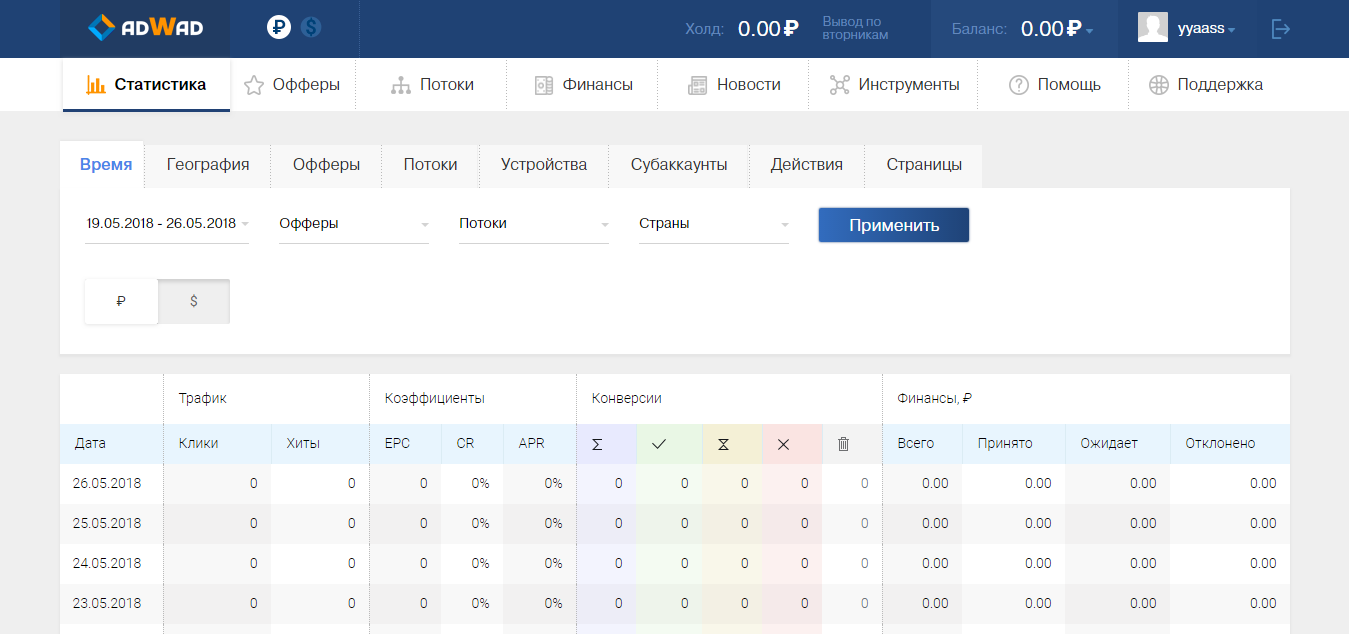Switch to the Потоки statistics tab

[x=430, y=165]
